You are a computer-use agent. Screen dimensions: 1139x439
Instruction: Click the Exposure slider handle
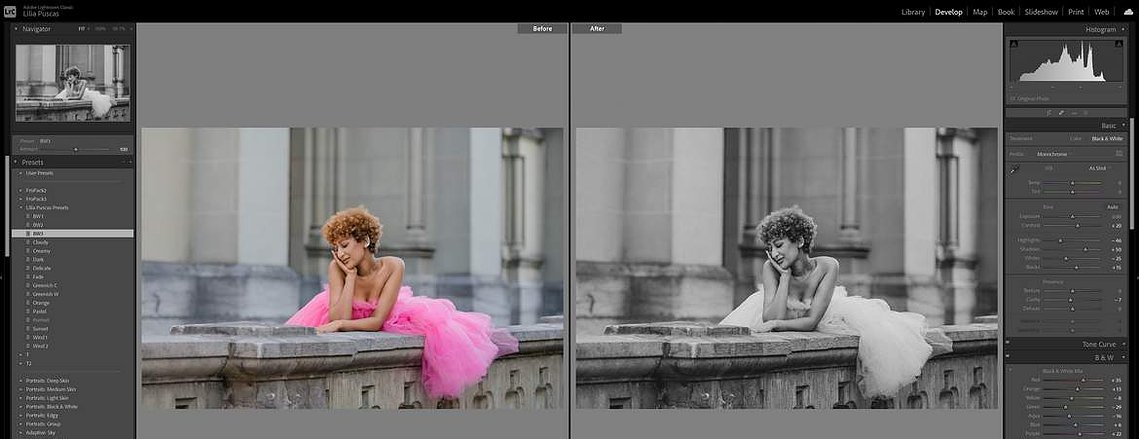pos(1073,217)
